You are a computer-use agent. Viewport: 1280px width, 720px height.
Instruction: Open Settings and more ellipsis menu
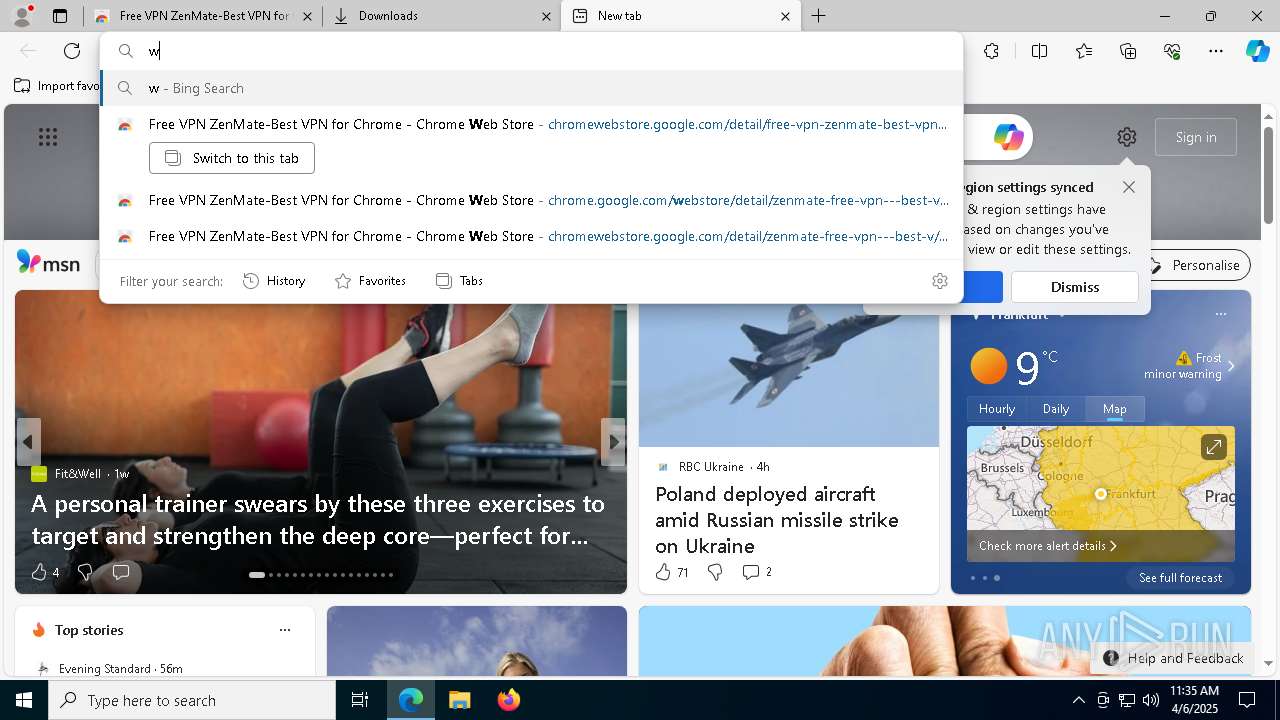click(1216, 51)
